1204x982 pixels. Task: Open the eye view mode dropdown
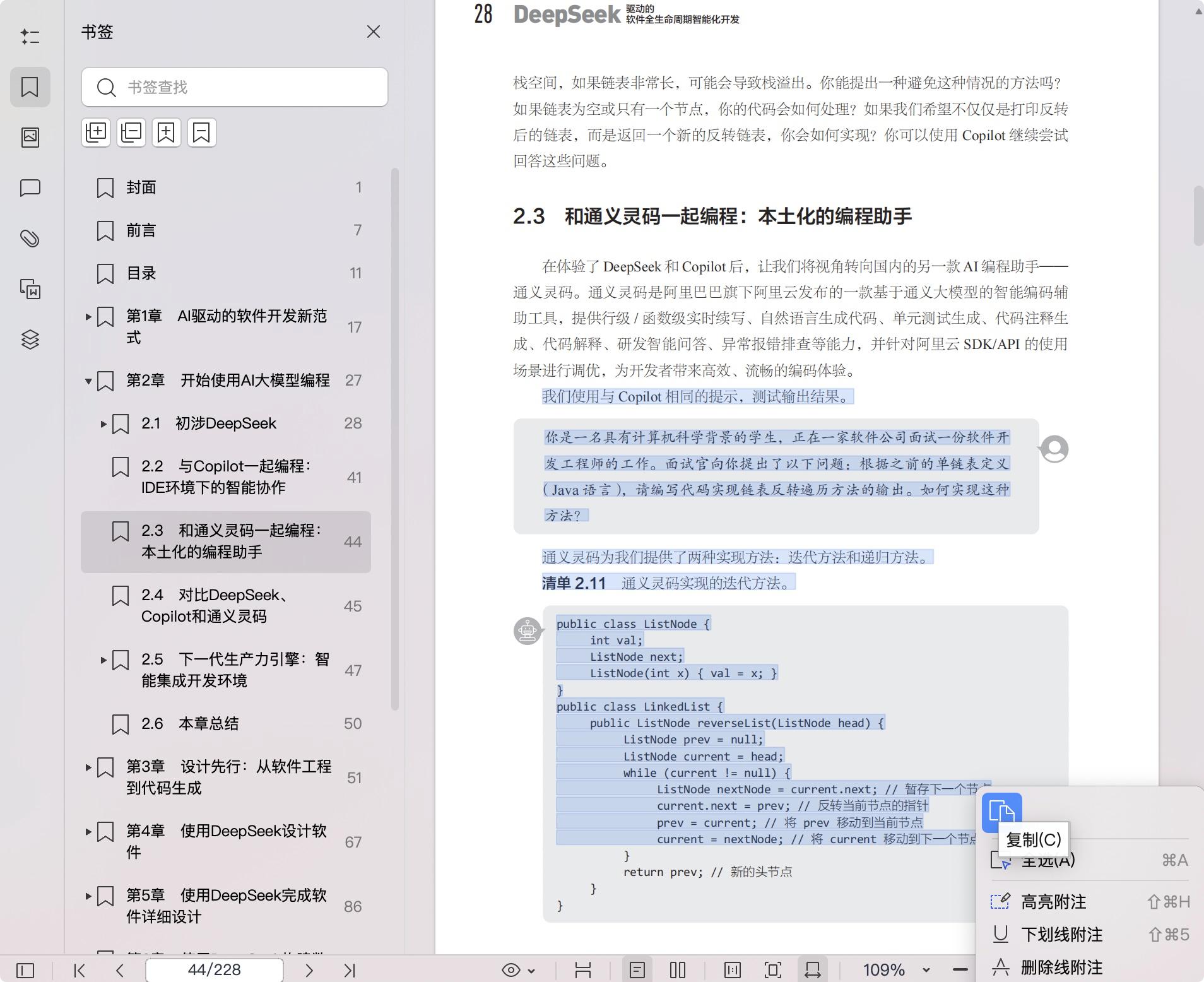tap(518, 970)
